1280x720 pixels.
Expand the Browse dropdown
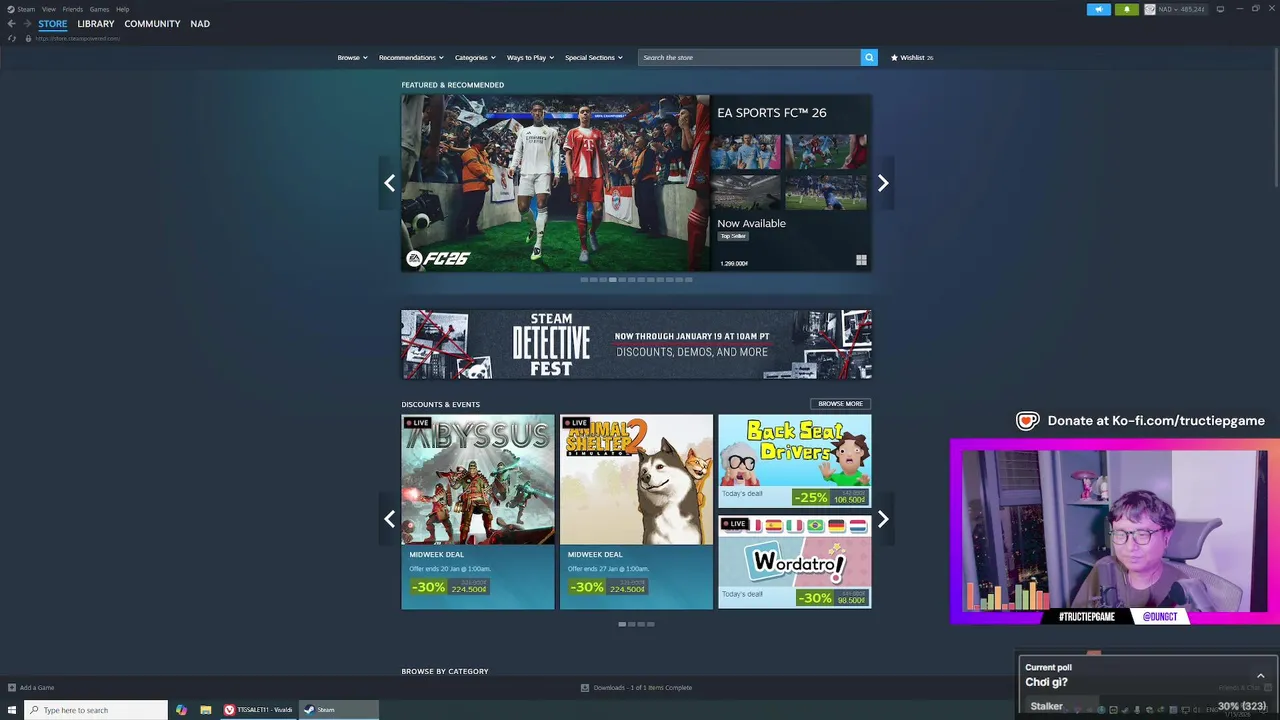tap(352, 57)
